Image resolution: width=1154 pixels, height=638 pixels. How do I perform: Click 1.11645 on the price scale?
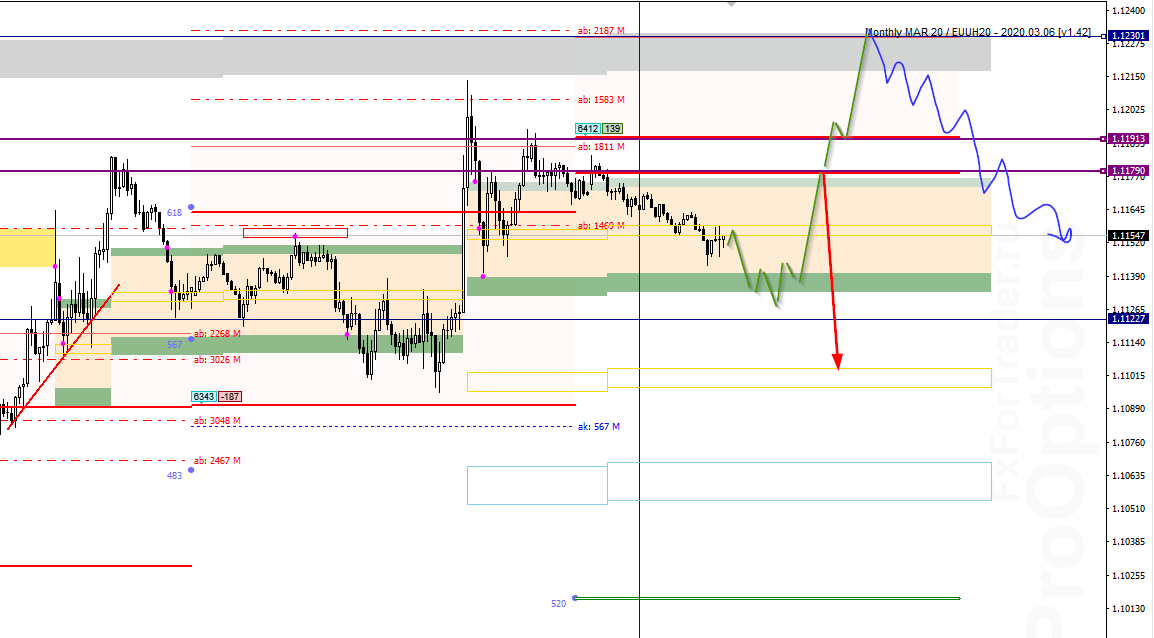(1128, 210)
